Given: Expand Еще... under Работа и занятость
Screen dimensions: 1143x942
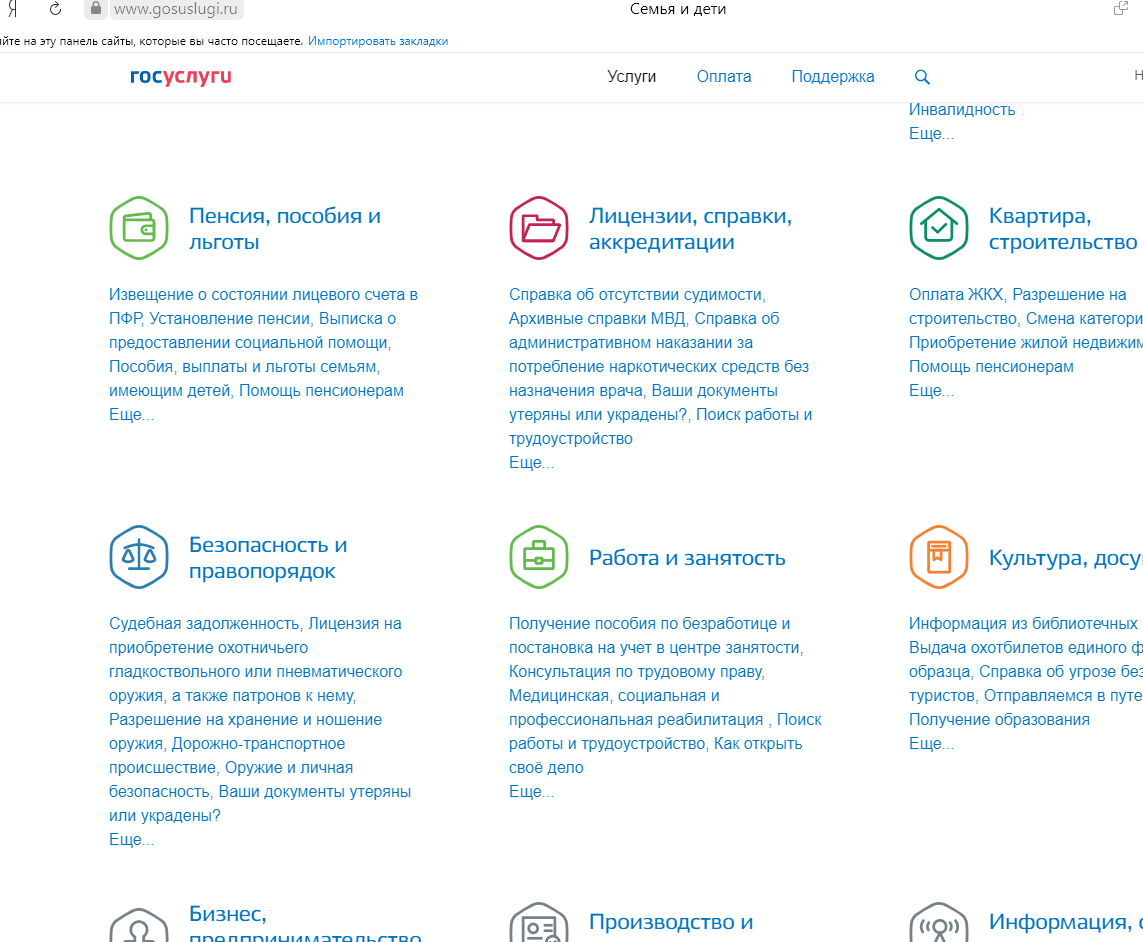Looking at the screenshot, I should pyautogui.click(x=531, y=791).
